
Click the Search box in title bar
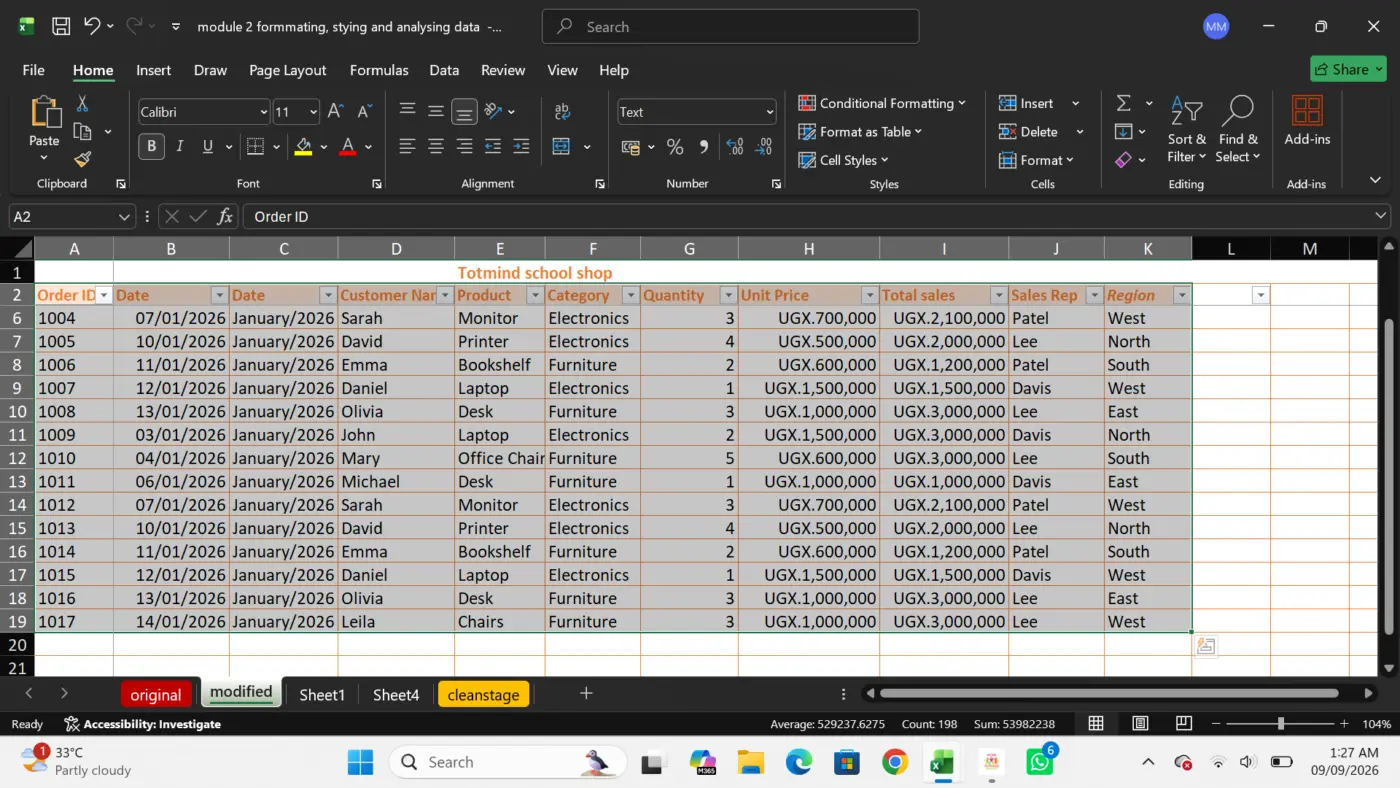pyautogui.click(x=730, y=27)
